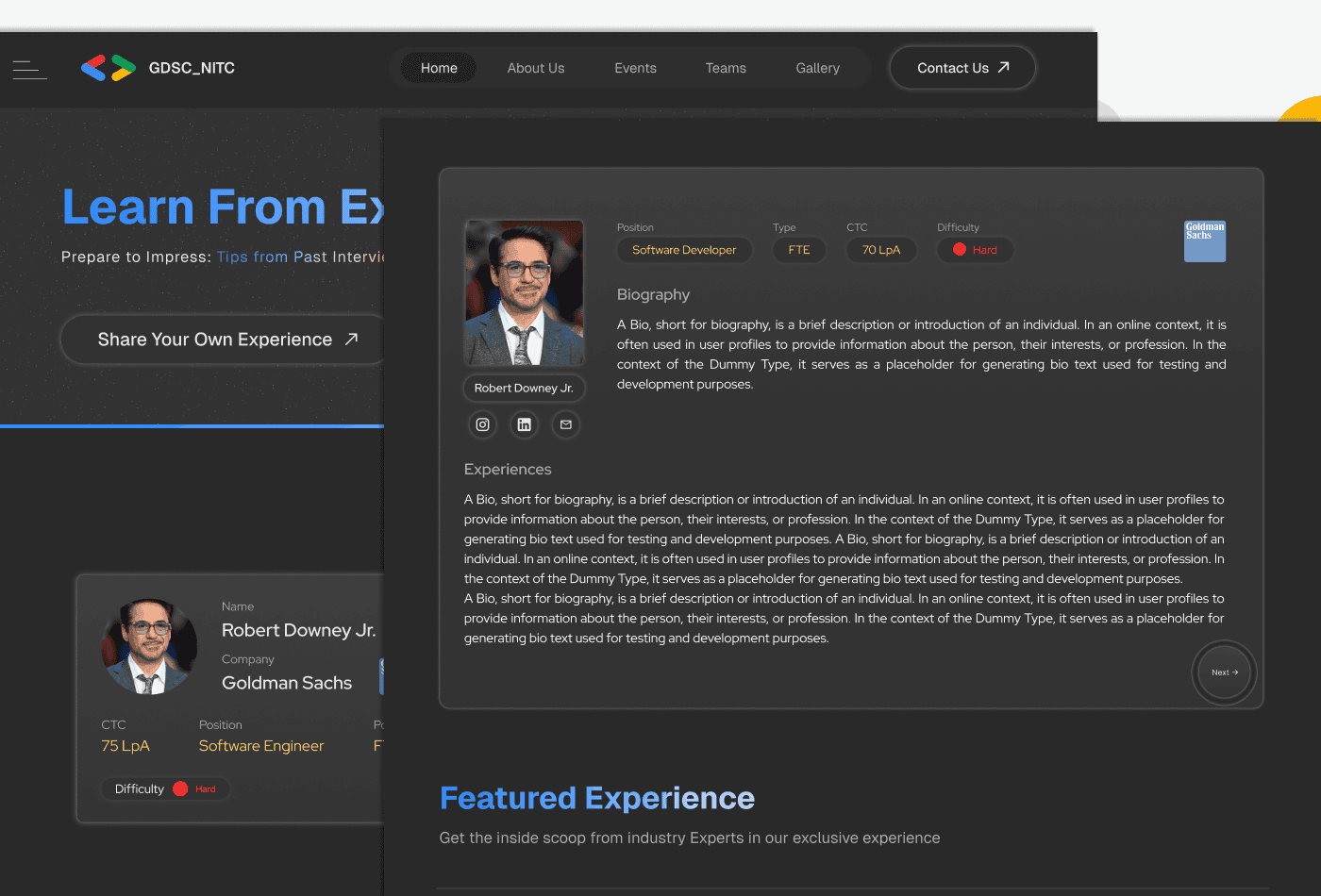Click the red difficulty dot in the Robert Downey Jr. summary card

180,788
